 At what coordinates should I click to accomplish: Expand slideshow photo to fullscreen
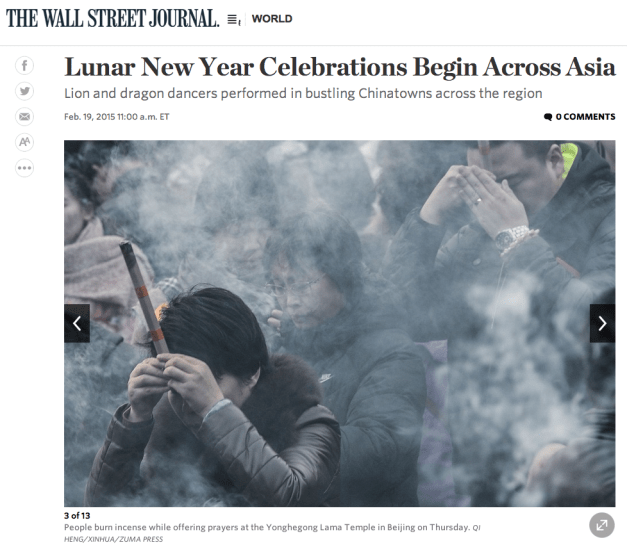601,525
